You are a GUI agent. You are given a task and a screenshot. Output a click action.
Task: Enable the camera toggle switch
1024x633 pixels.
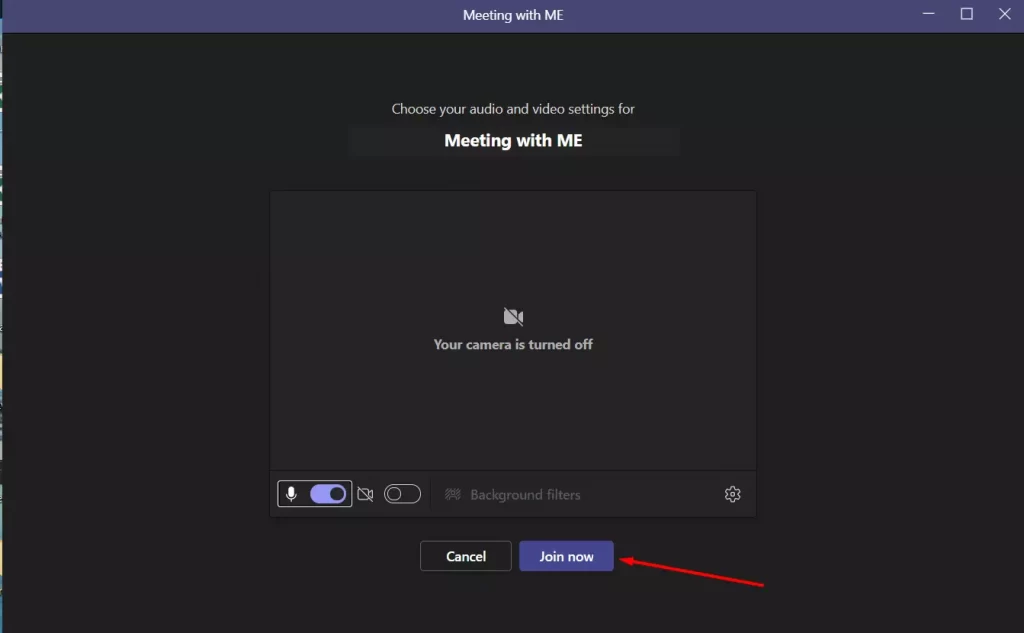pos(402,494)
